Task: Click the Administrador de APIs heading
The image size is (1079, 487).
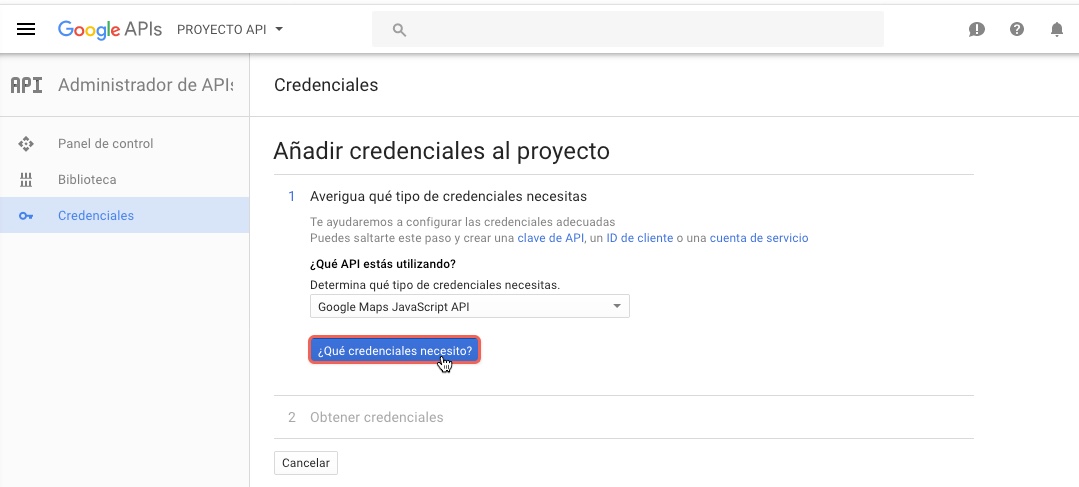Action: coord(145,85)
